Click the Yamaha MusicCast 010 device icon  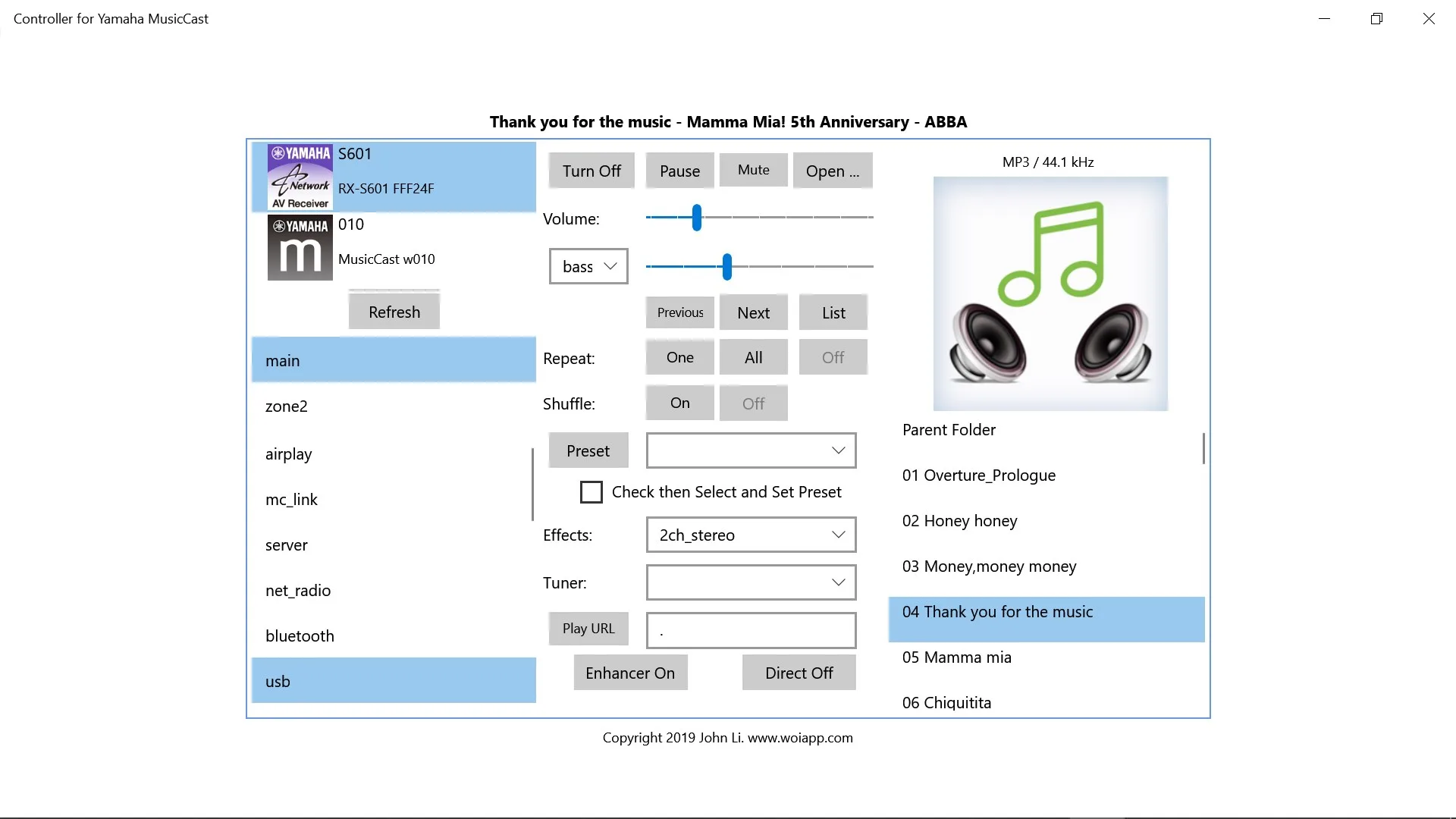300,248
